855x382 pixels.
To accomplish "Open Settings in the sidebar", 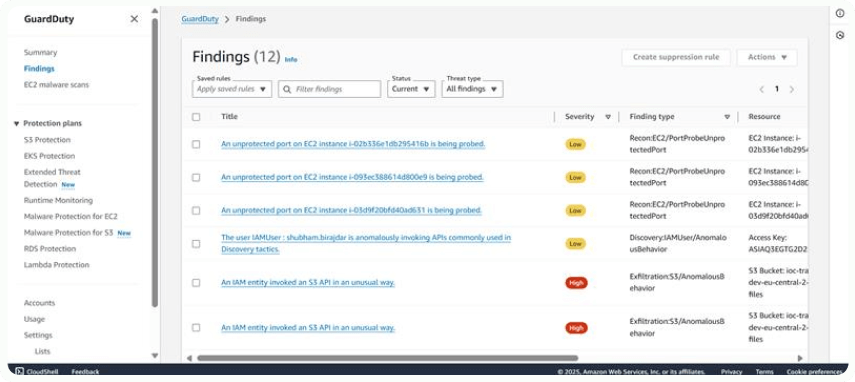I will coord(38,335).
